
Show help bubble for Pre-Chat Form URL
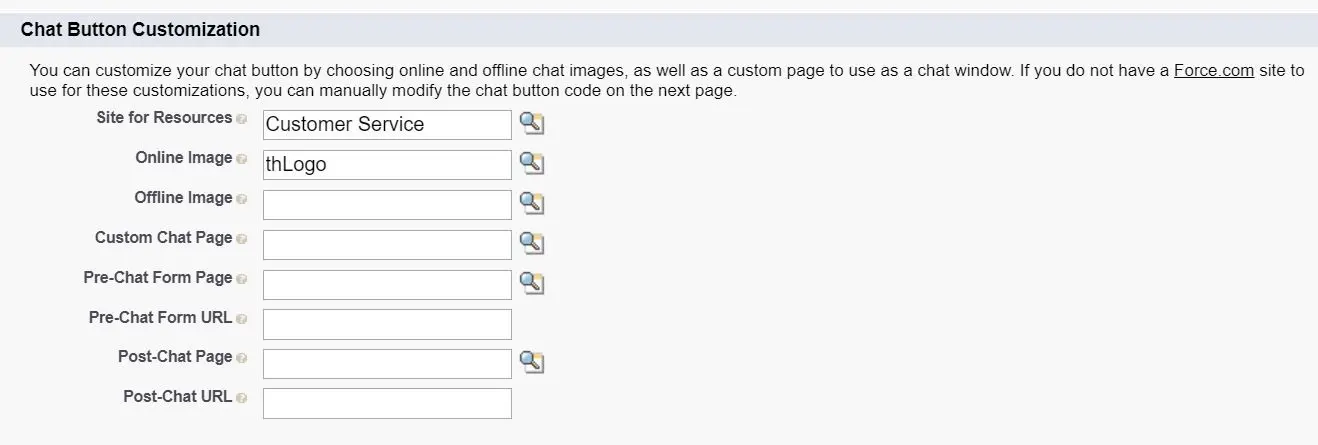pos(241,319)
